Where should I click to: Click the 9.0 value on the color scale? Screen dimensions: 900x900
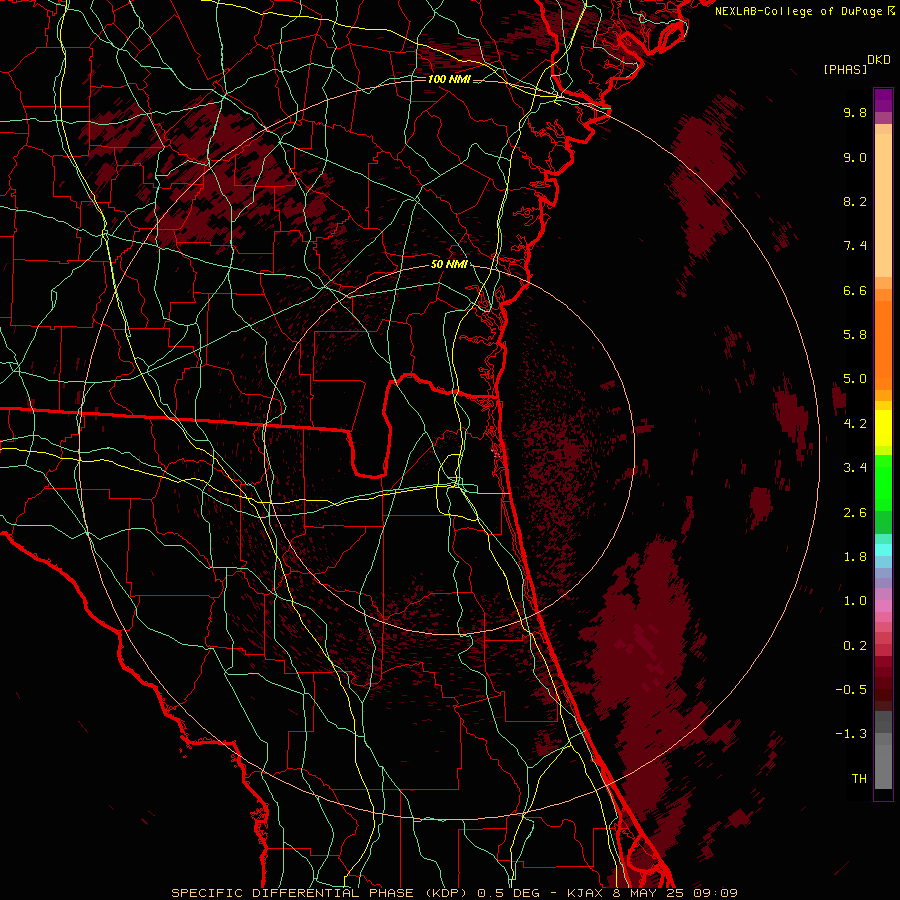pyautogui.click(x=855, y=157)
